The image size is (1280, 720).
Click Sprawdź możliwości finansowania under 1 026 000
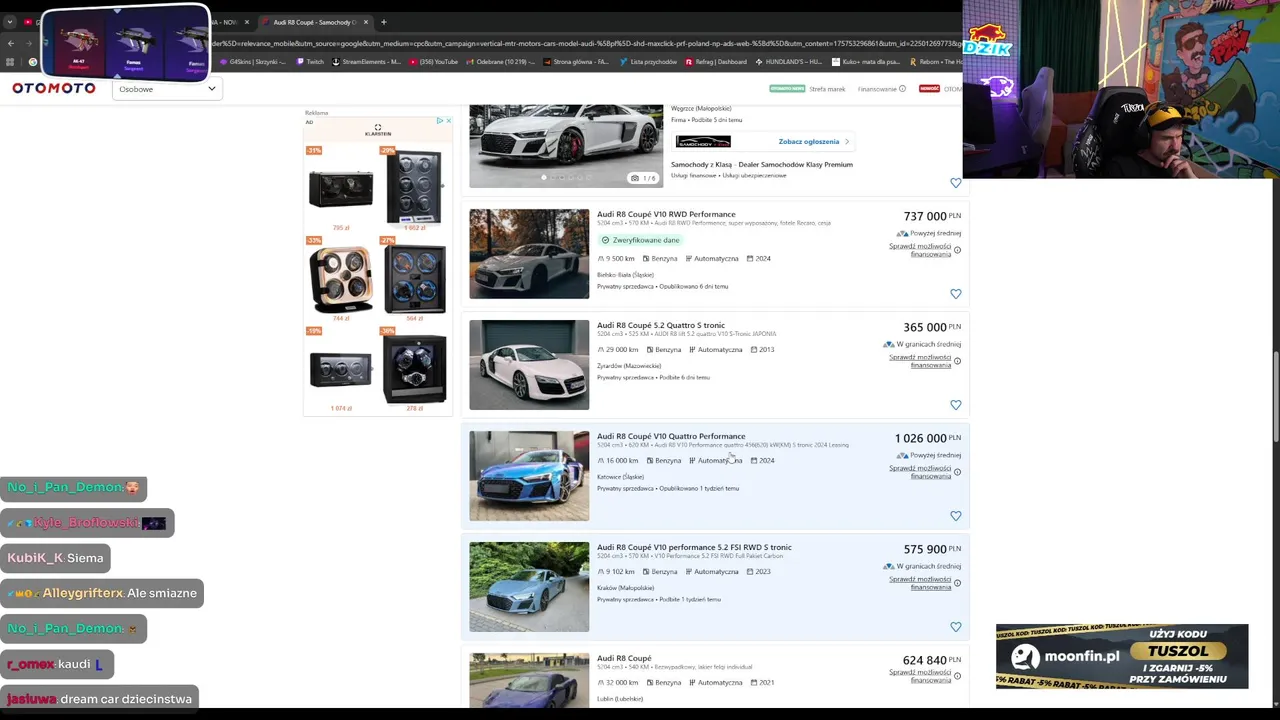[x=920, y=472]
